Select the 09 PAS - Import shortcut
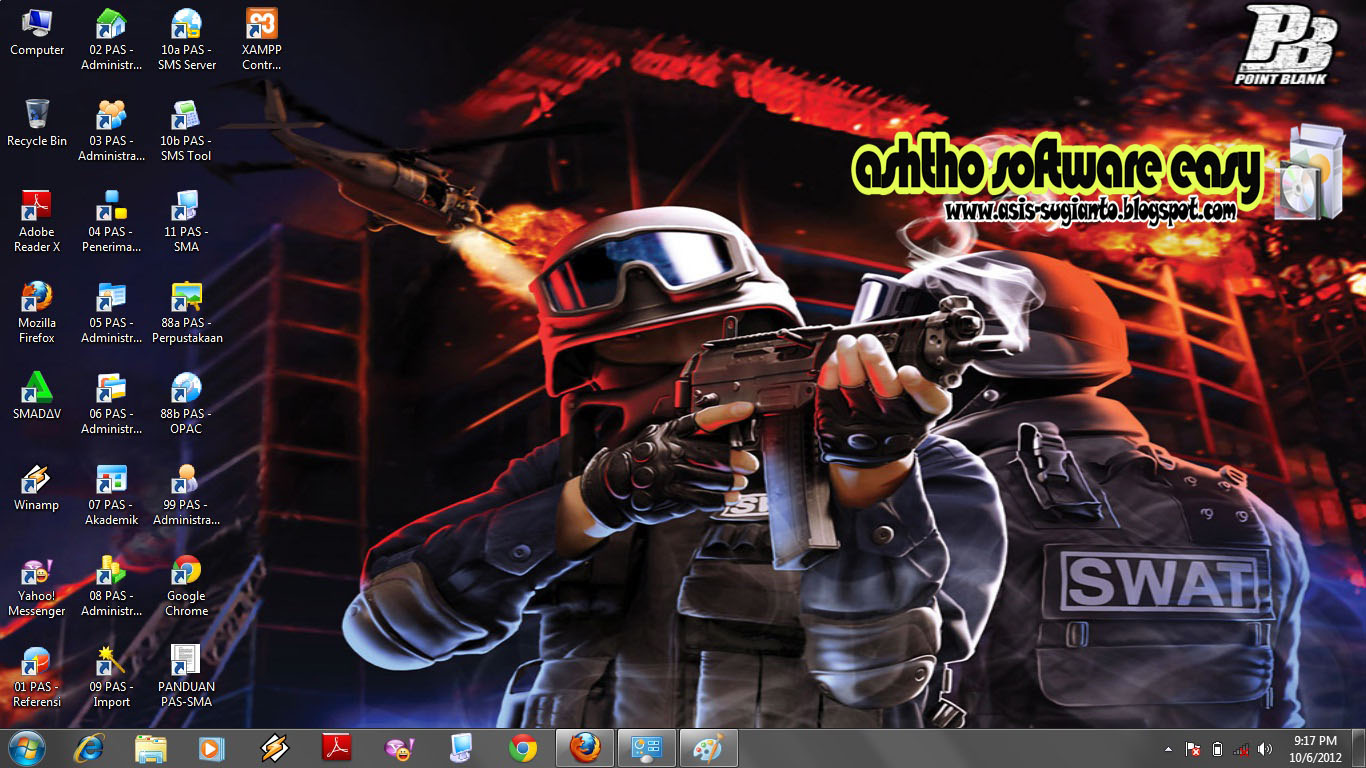Viewport: 1366px width, 768px height. [x=111, y=677]
